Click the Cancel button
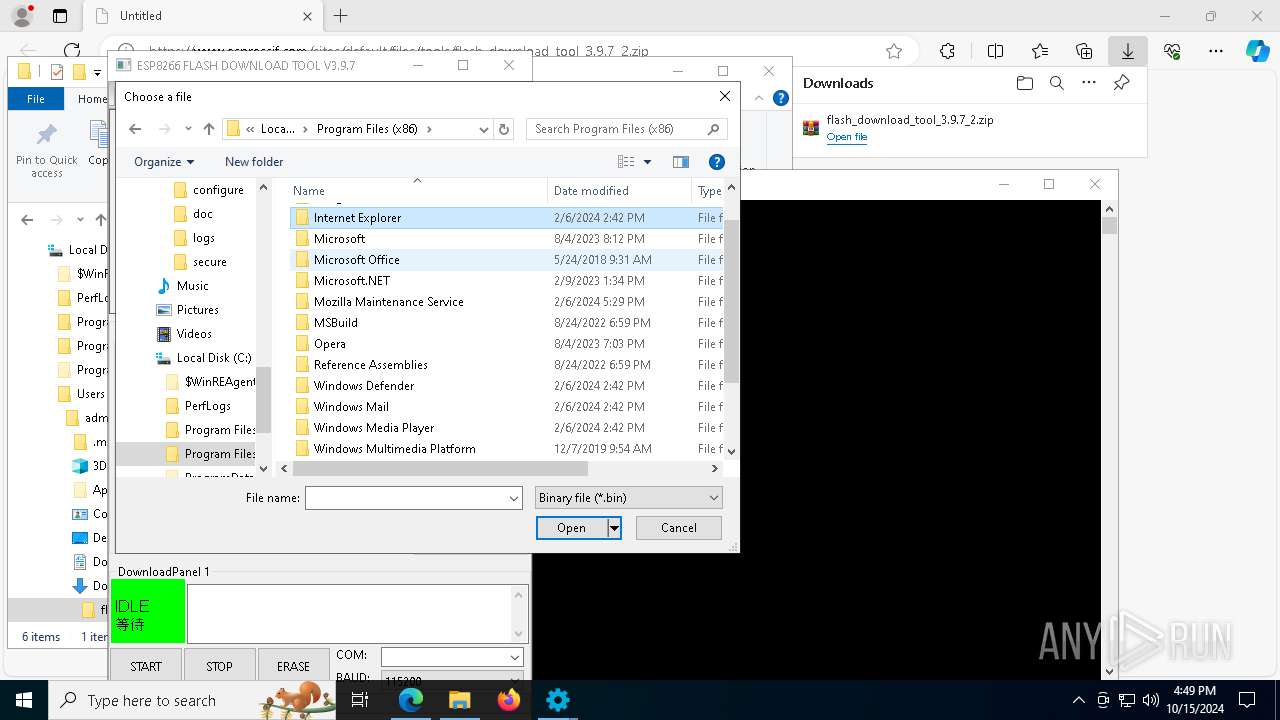The height and width of the screenshot is (720, 1280). click(679, 528)
